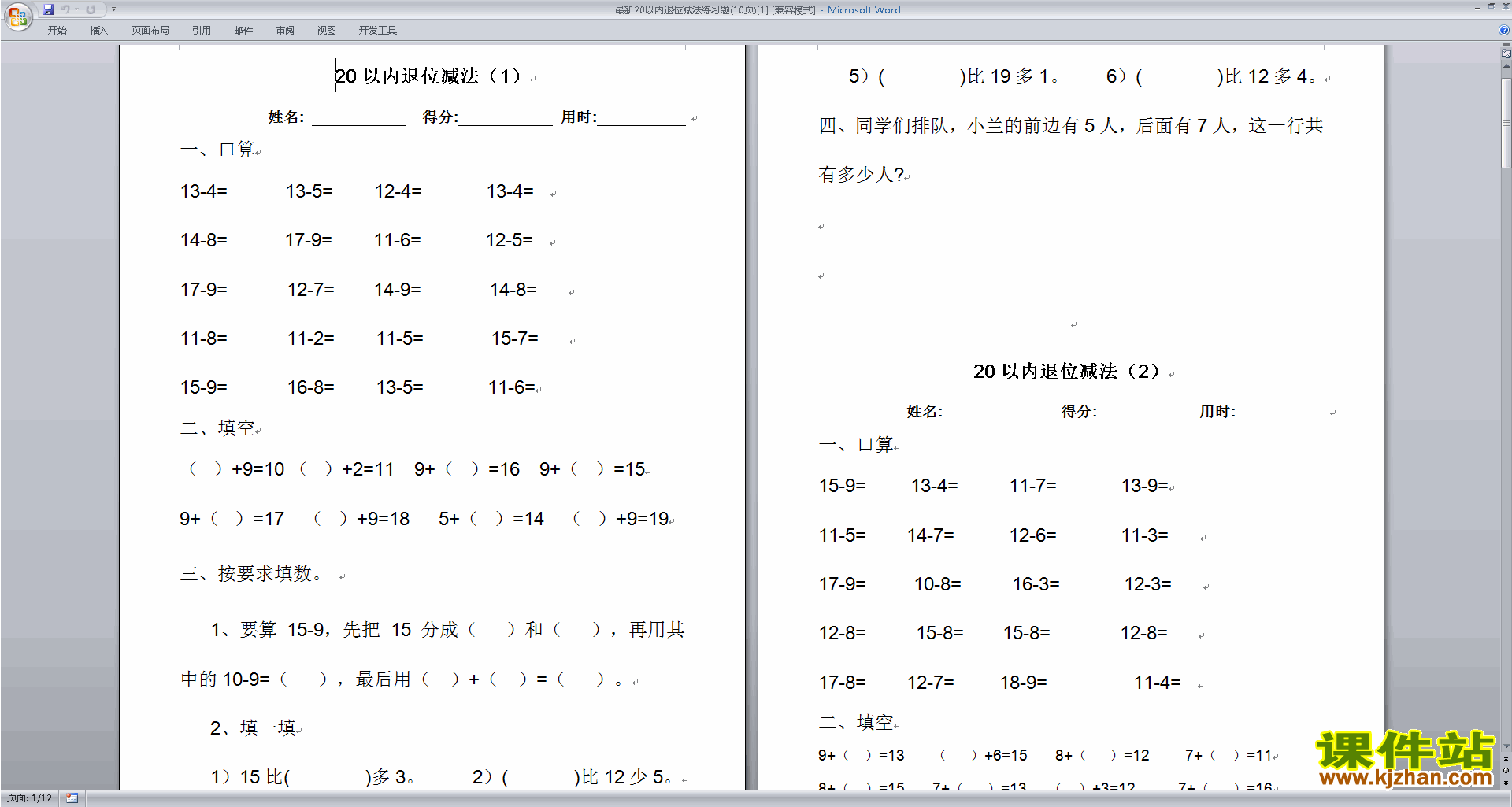Open the Office button menu
1512x807 pixels.
(x=17, y=16)
